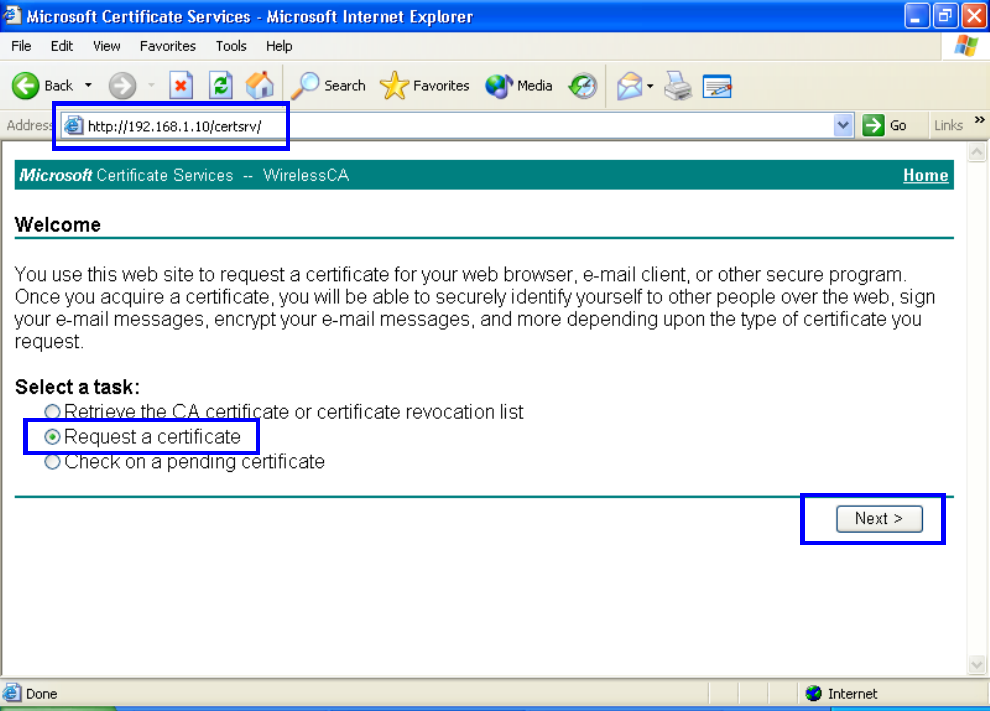Expand the Mail dropdown arrow
The height and width of the screenshot is (711, 990).
pos(650,86)
